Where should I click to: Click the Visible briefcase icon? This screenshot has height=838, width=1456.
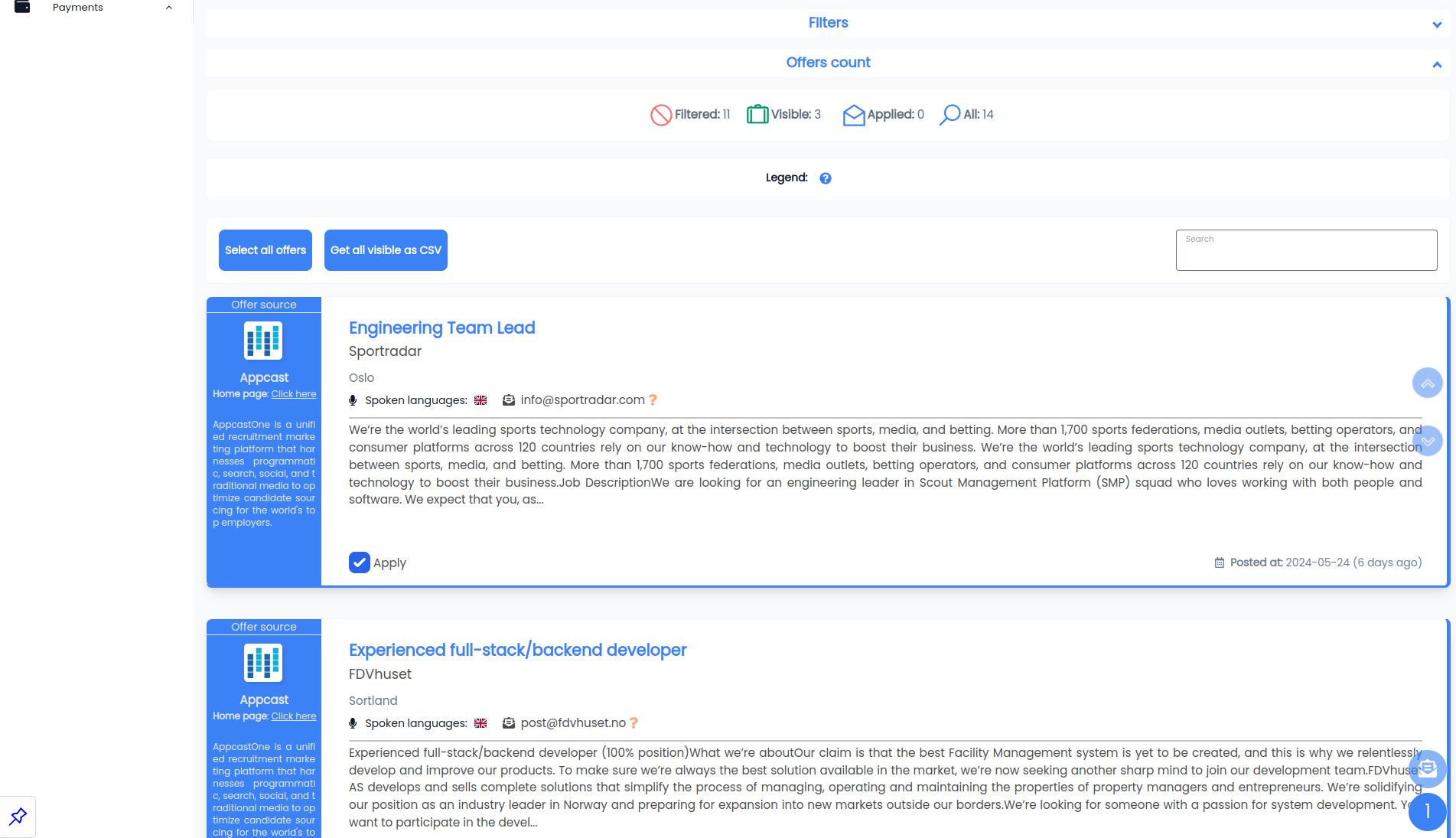pos(757,114)
